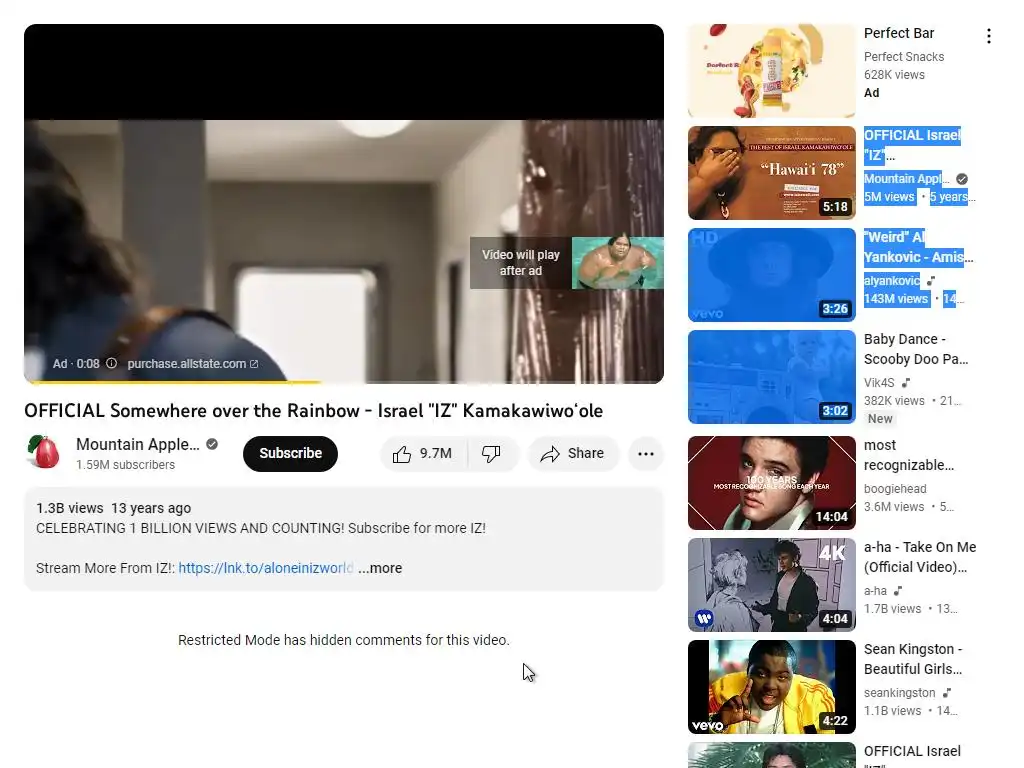Click 'Vik4S' channel name

[879, 383]
